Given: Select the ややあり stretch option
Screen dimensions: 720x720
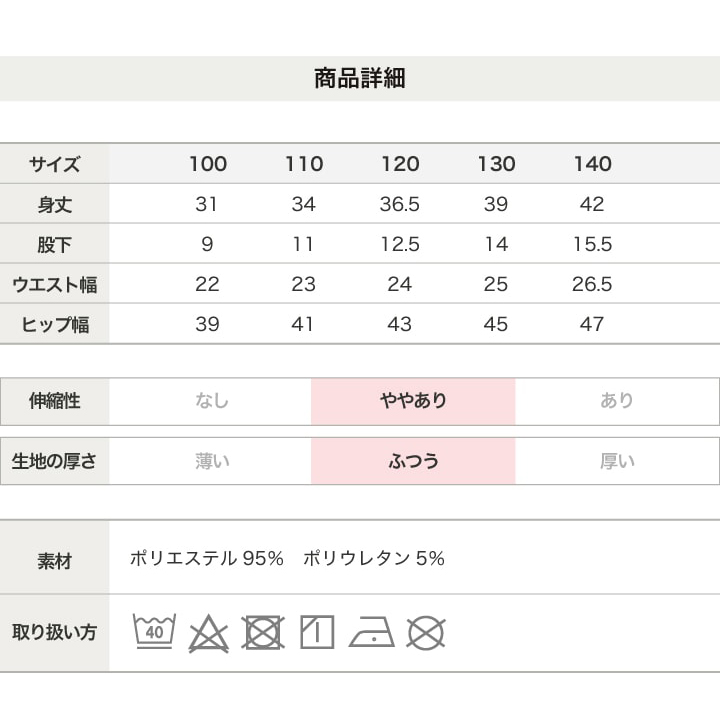Looking at the screenshot, I should (413, 401).
